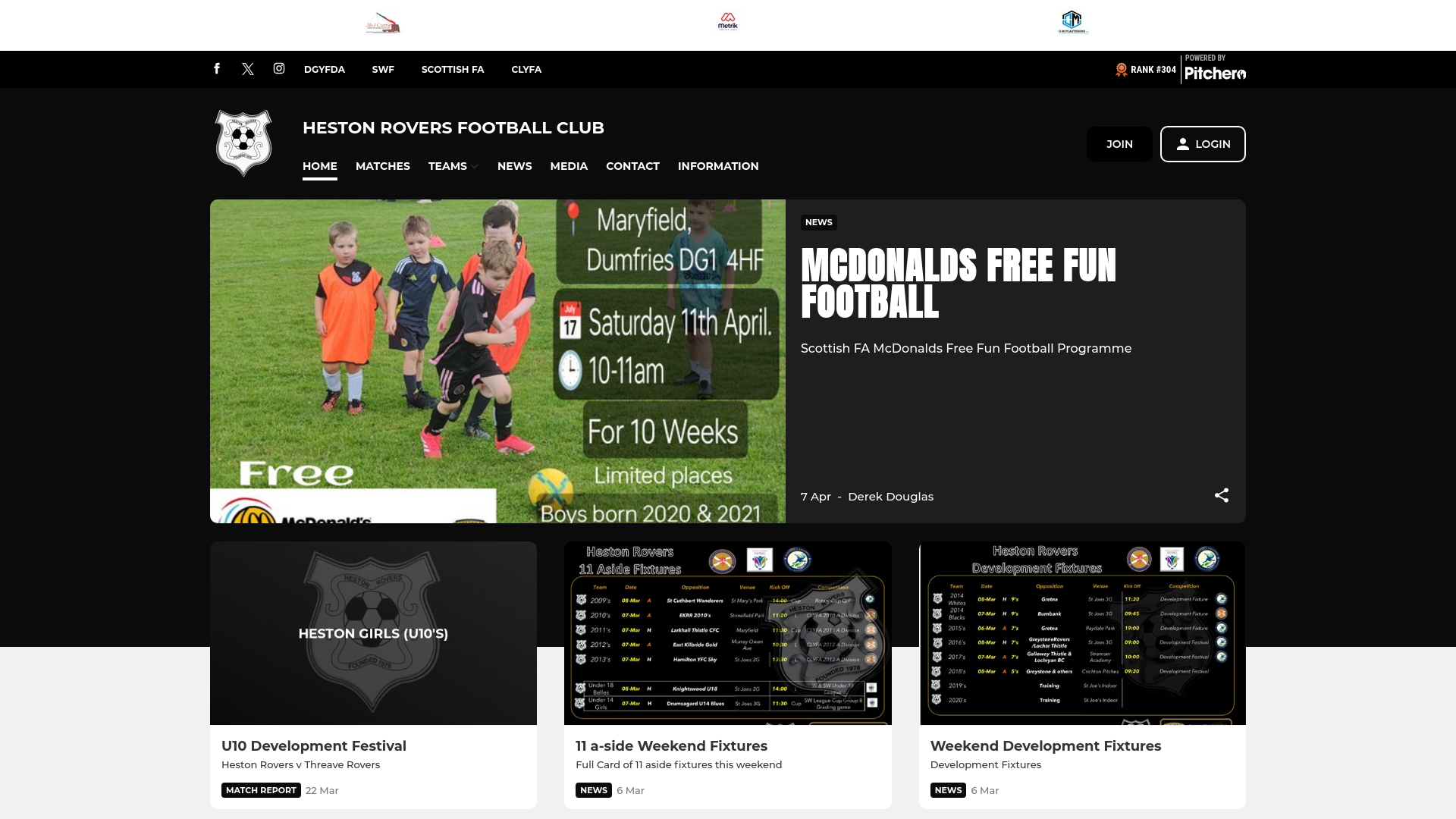Open the 11 a-side Weekend Fixtures title
Screen dimensions: 1456x819
pos(671,746)
